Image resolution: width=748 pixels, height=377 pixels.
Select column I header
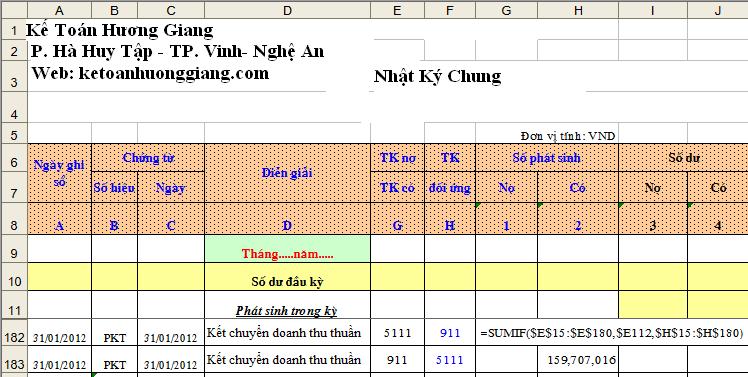tap(653, 10)
